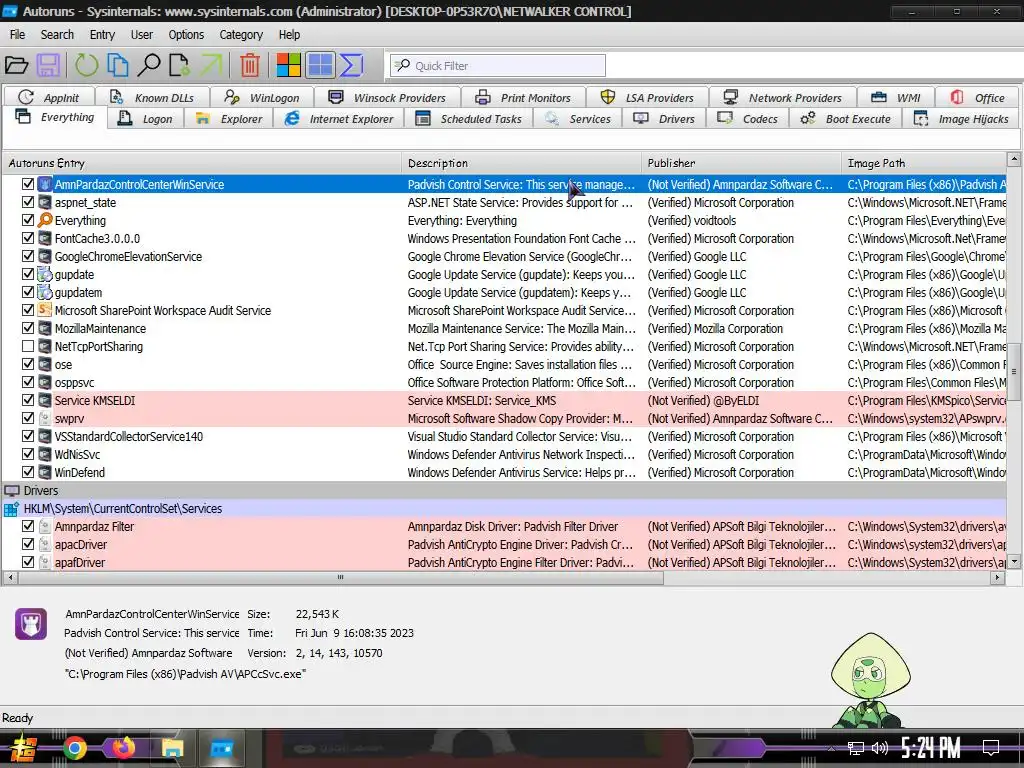The height and width of the screenshot is (768, 1024).
Task: Select the Drivers group header row
Action: pos(504,490)
